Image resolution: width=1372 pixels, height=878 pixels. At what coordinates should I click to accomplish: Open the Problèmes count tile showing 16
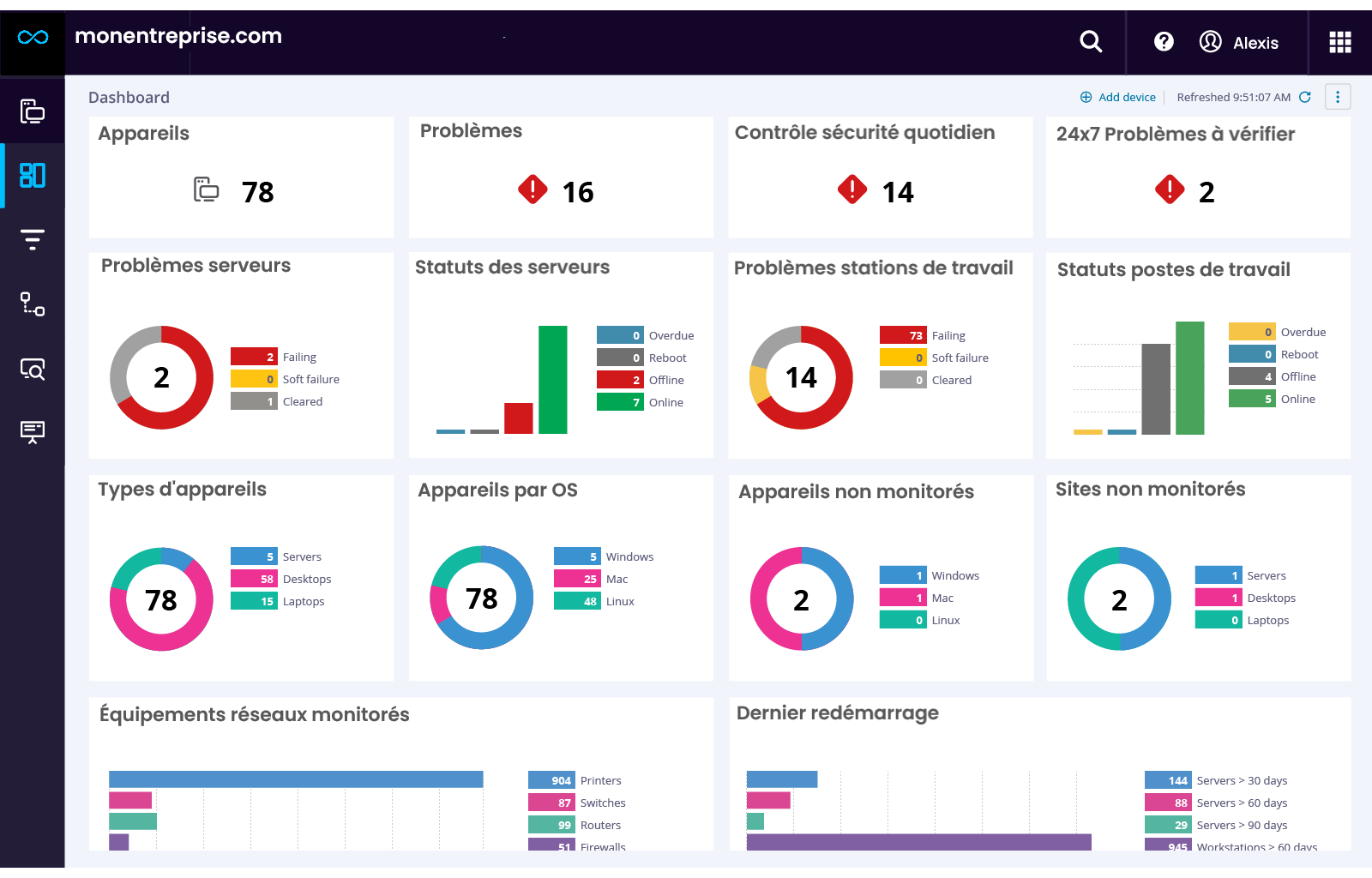click(561, 190)
